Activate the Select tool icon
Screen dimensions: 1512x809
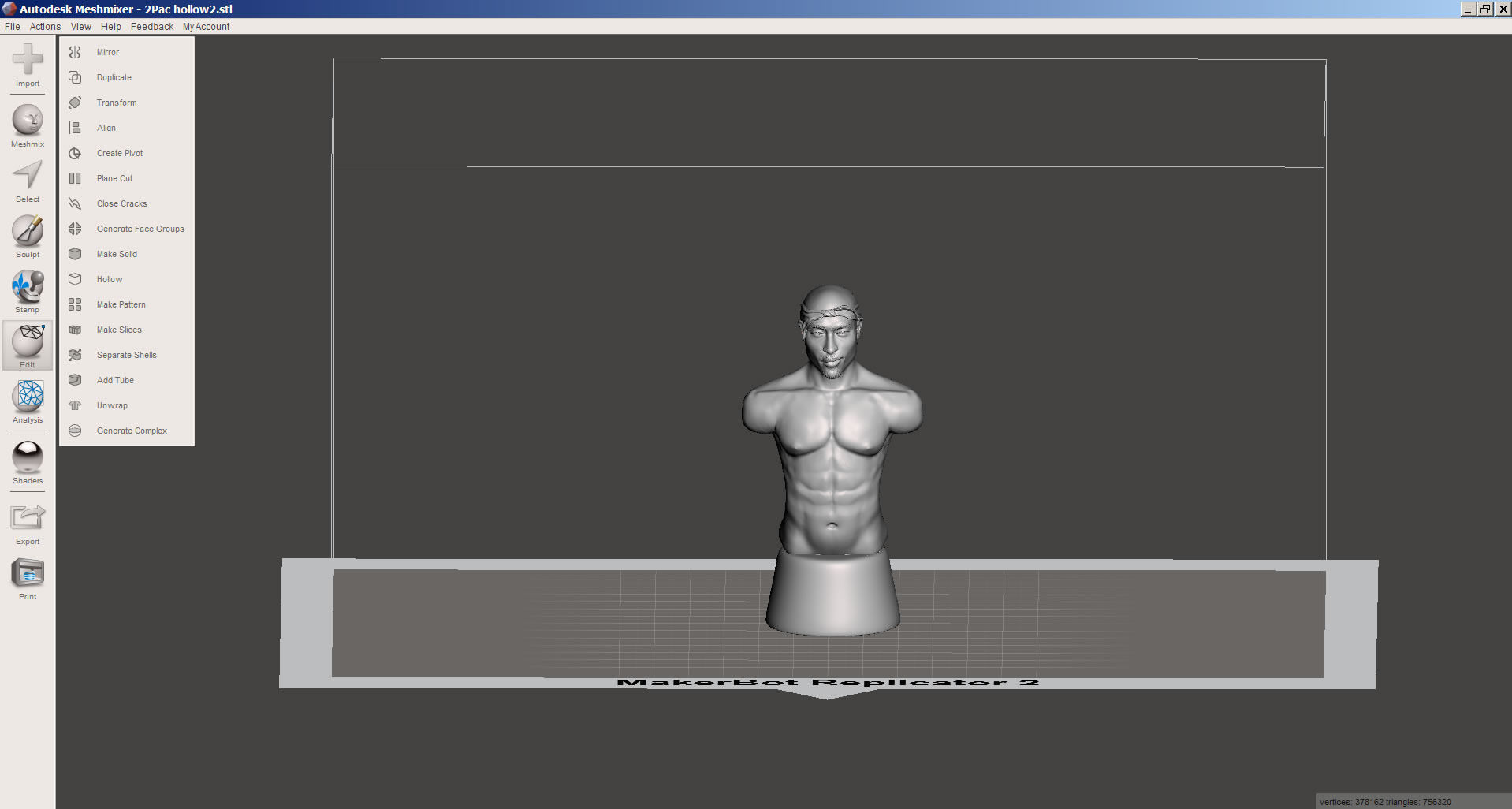point(28,175)
